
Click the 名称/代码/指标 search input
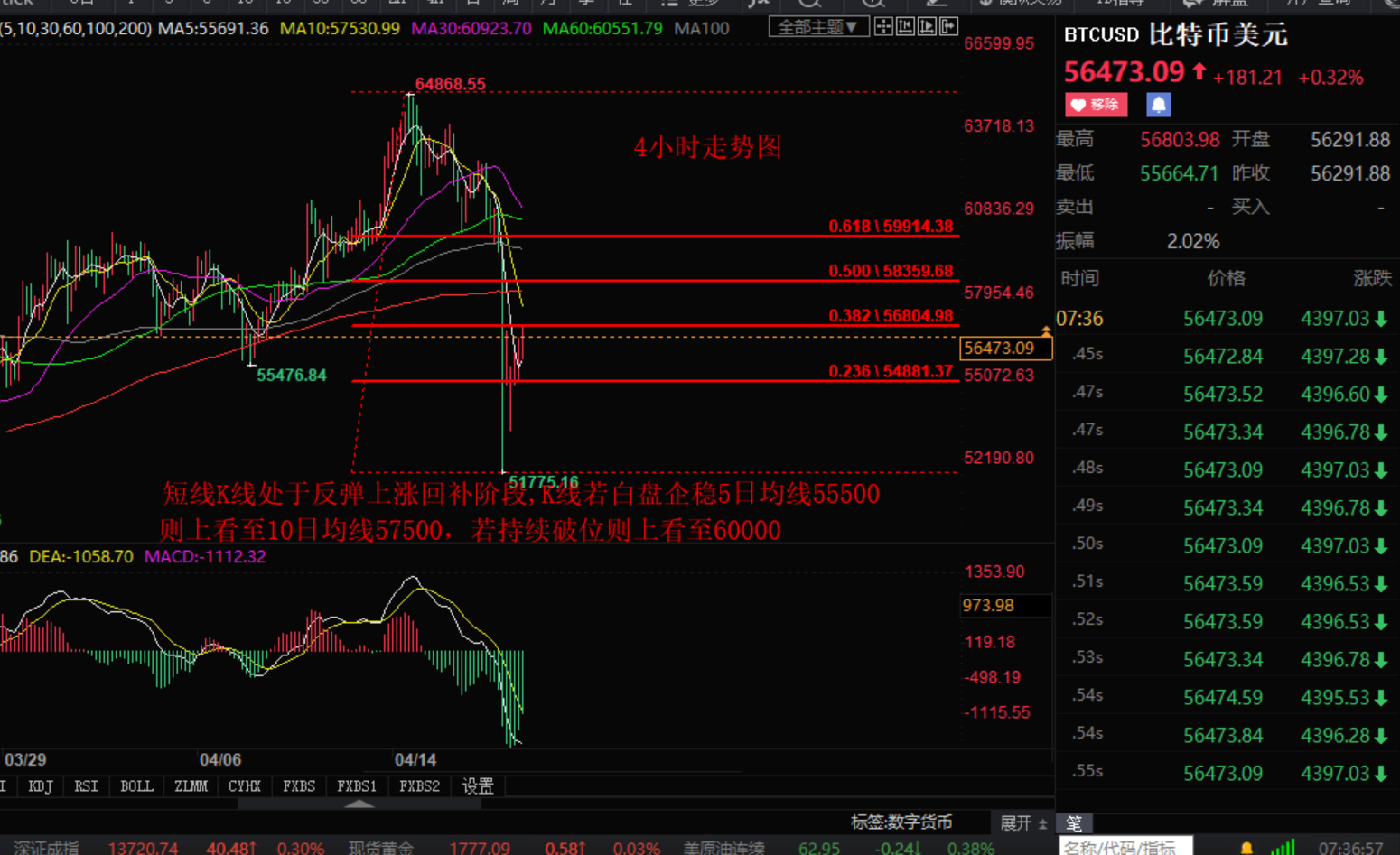tap(1125, 847)
